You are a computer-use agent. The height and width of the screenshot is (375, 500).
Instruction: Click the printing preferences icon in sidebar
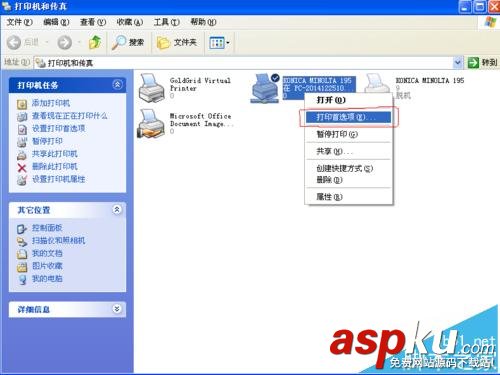click(22, 130)
